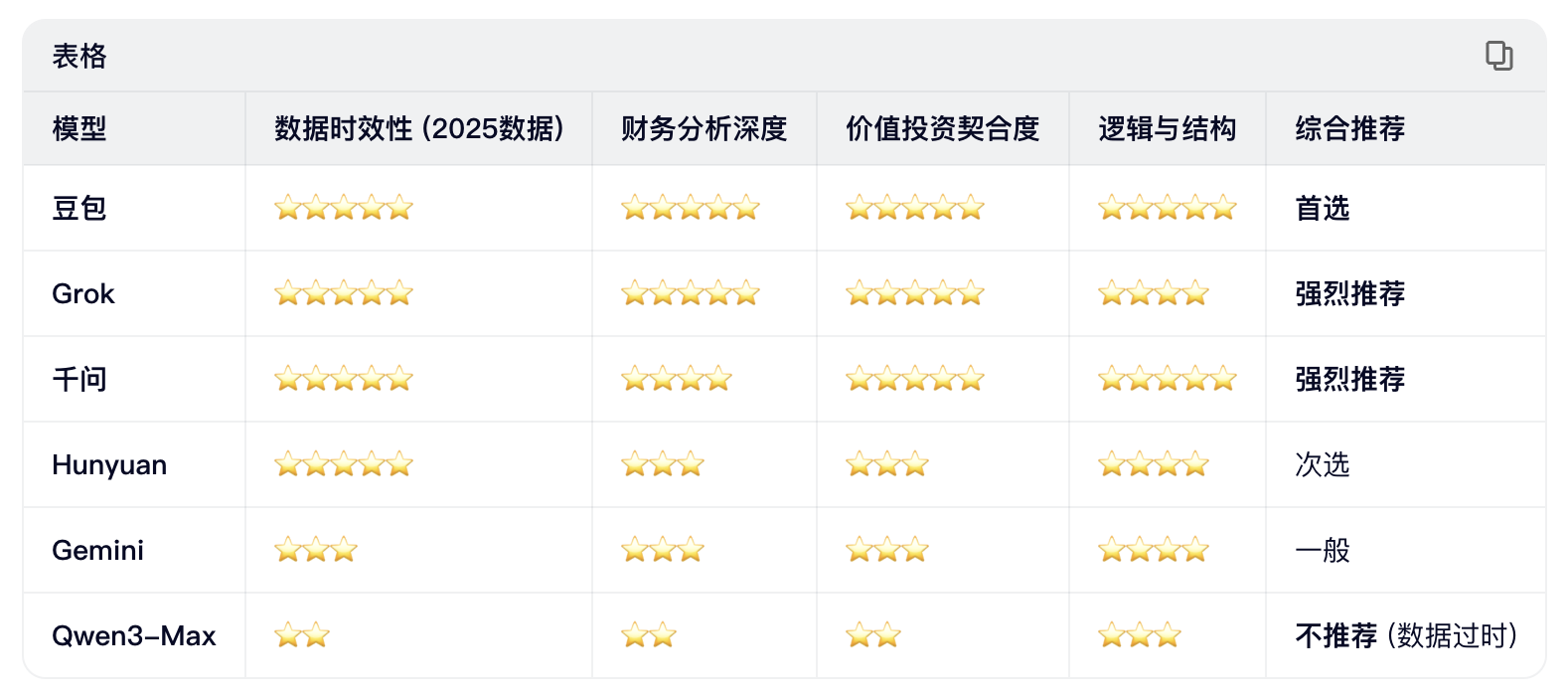Viewport: 1568px width, 698px height.
Task: Click the 逻辑与结构 column header
Action: pos(1167,128)
